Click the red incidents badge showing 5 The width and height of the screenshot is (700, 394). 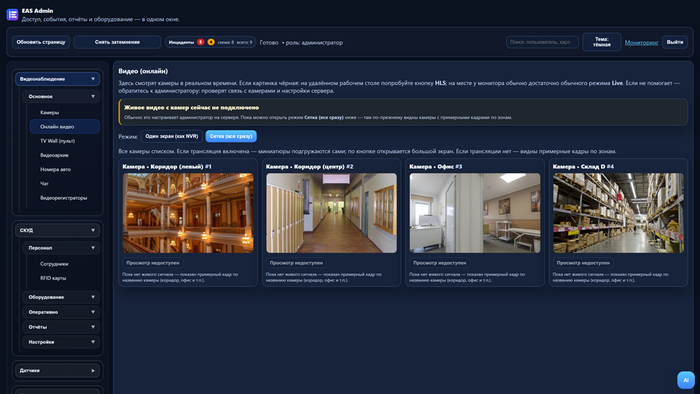click(x=200, y=42)
